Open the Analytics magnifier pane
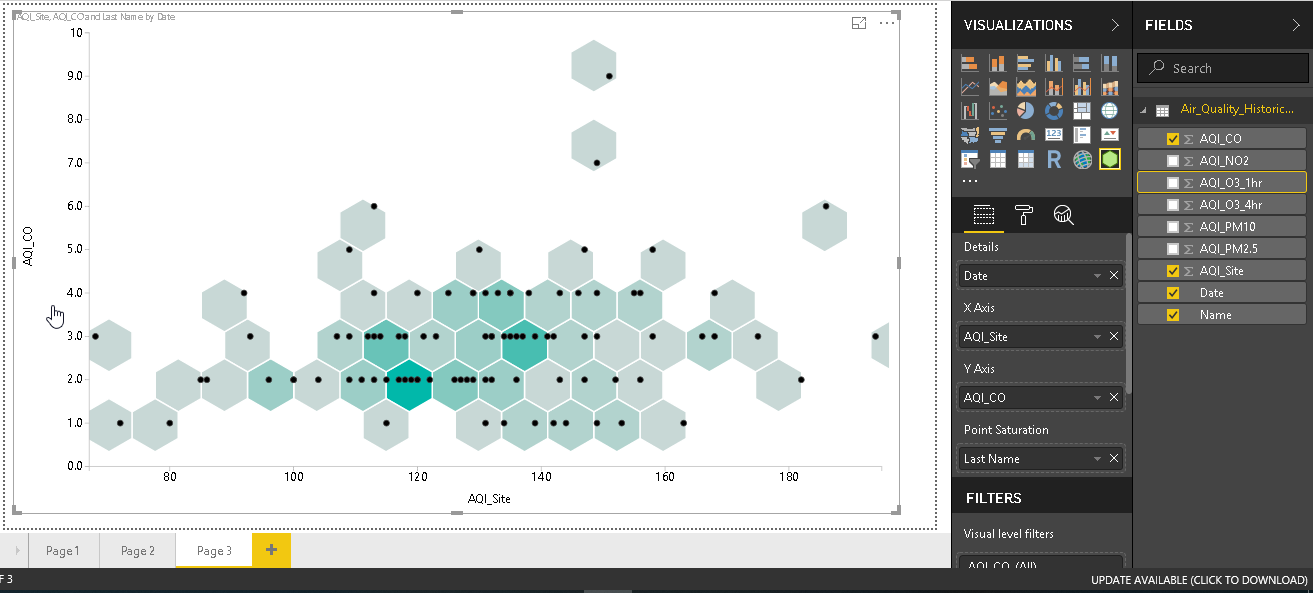 click(1063, 214)
